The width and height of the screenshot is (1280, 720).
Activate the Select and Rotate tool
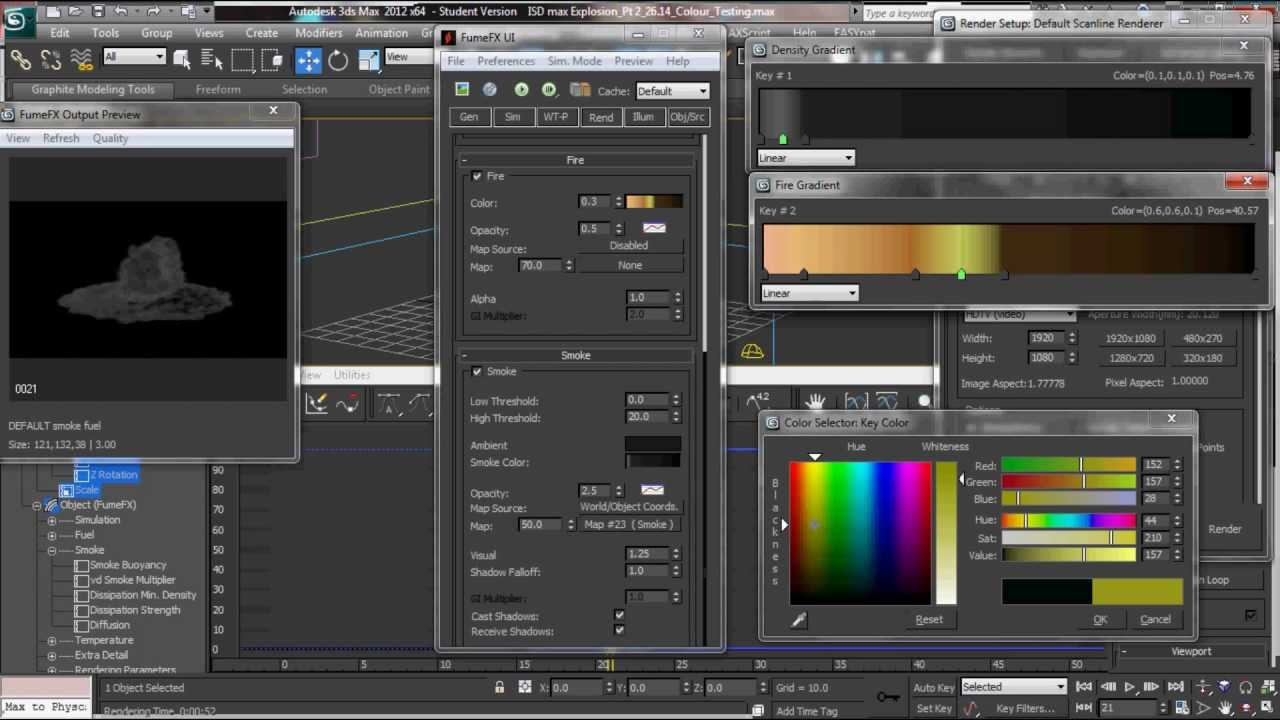[x=338, y=61]
